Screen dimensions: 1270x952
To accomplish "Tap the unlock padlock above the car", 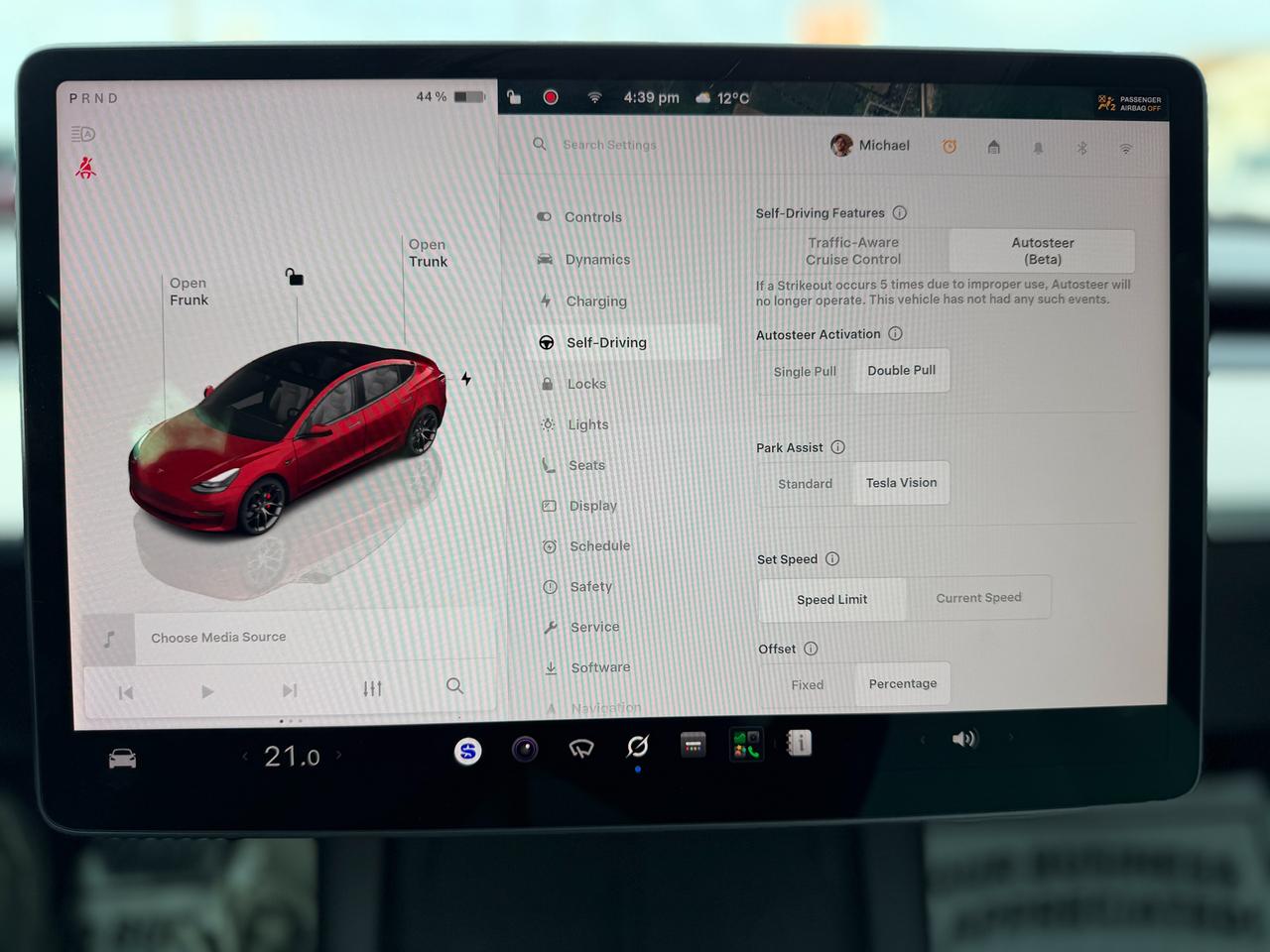I will coord(295,277).
